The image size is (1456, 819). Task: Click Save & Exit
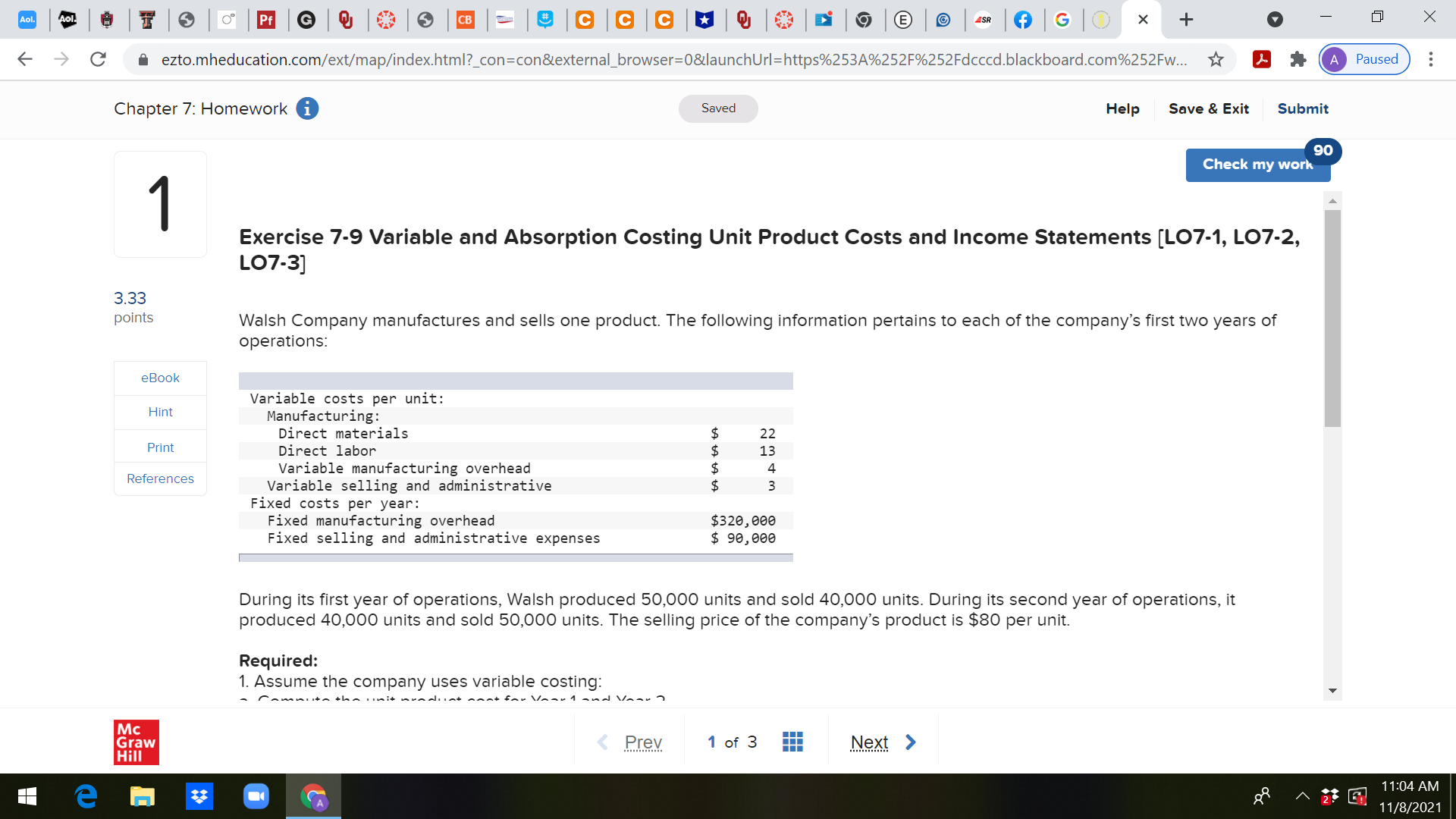pos(1208,108)
